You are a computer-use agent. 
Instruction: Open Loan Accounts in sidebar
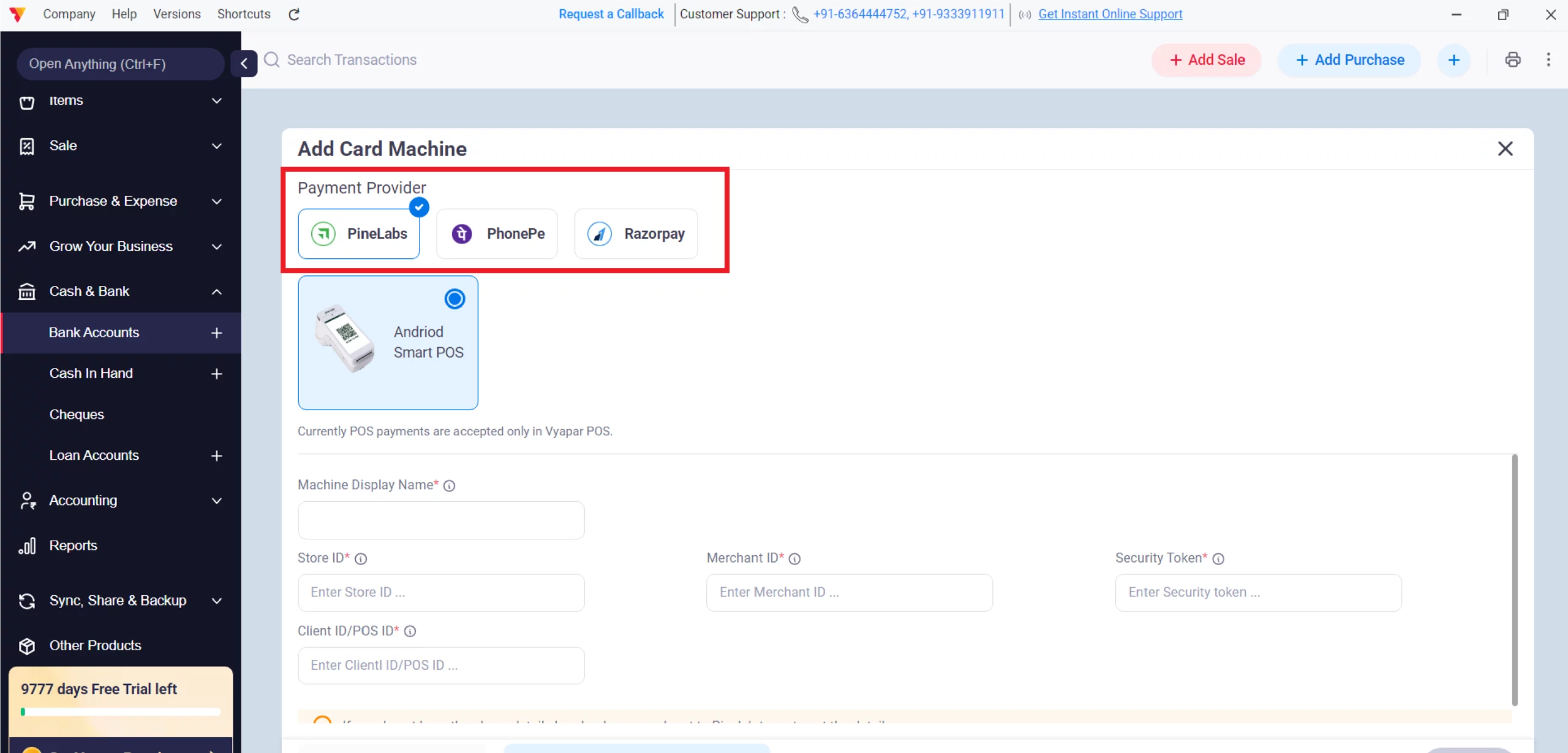tap(94, 455)
